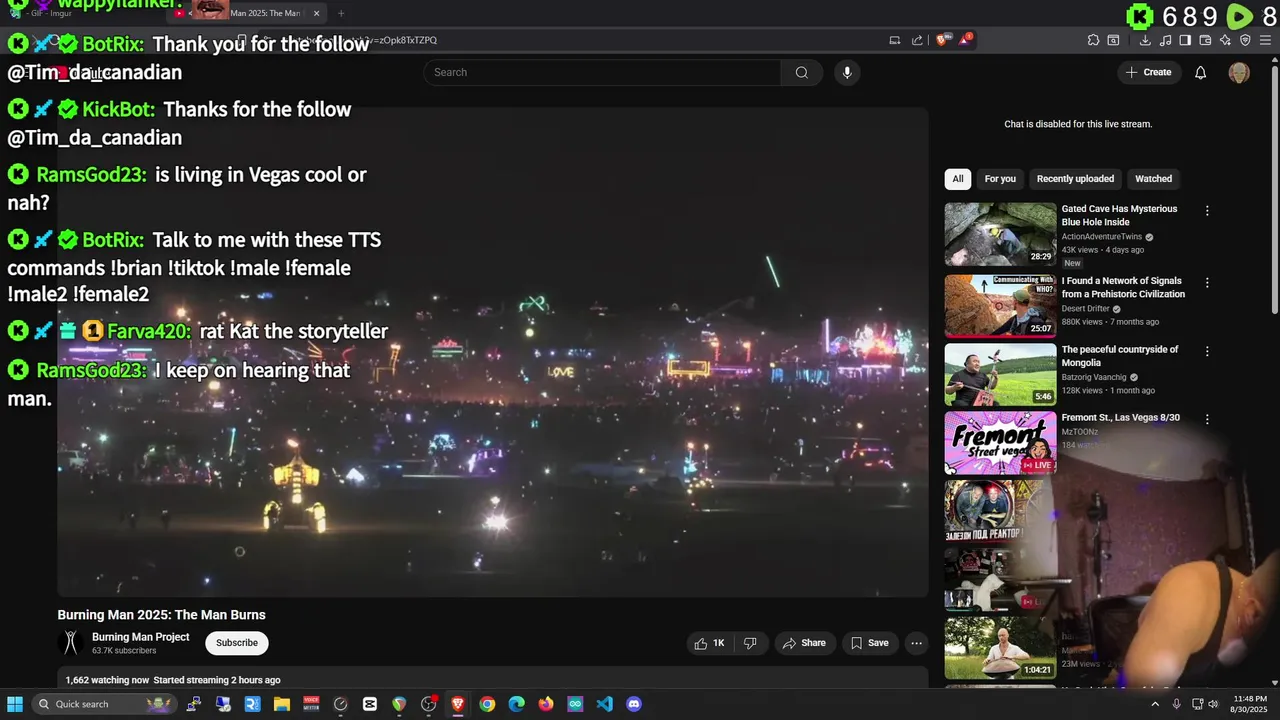The width and height of the screenshot is (1280, 720).
Task: Open browser downloads icon
Action: (x=1145, y=40)
